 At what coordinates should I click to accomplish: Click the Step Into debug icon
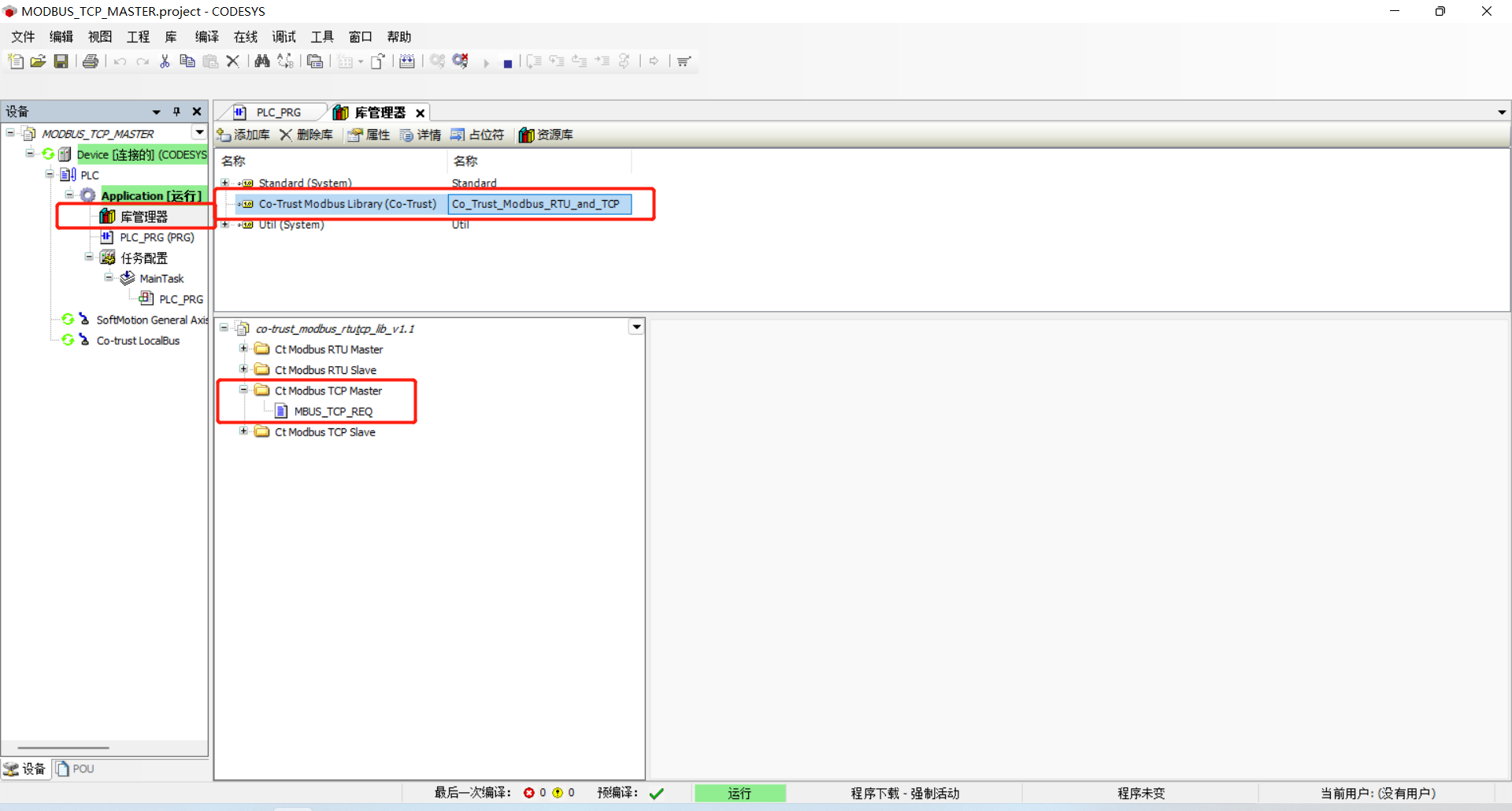557,61
